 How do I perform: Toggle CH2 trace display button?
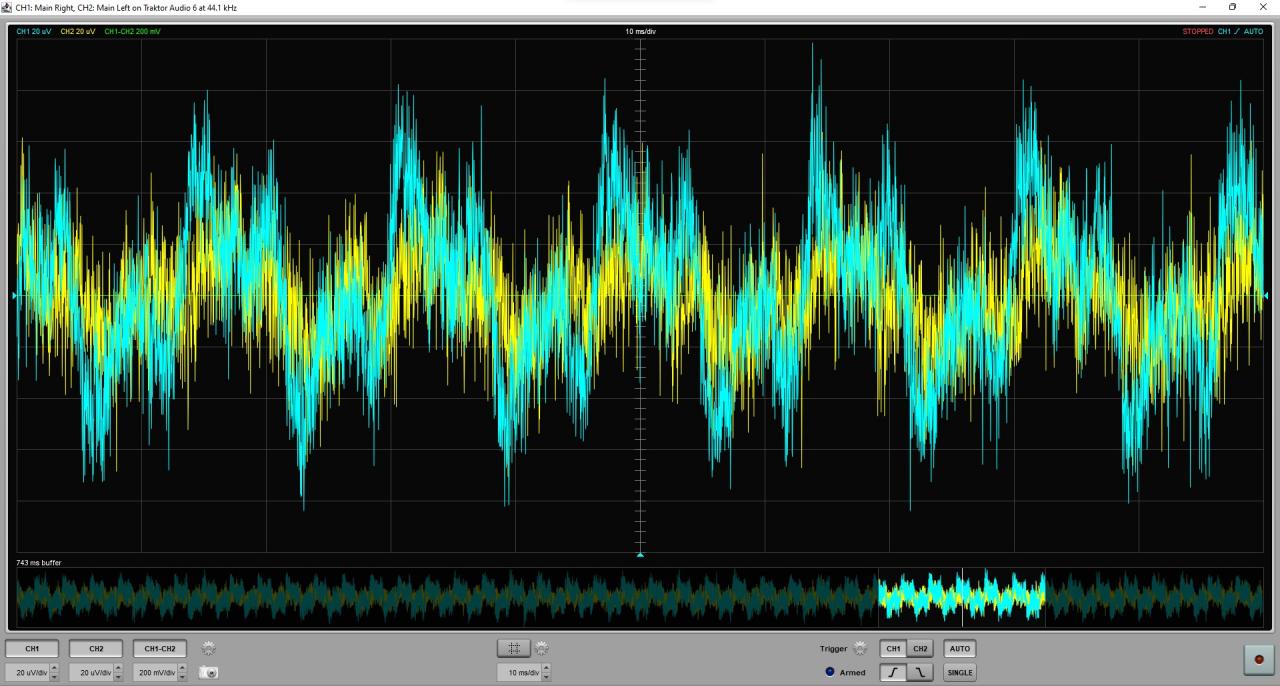pyautogui.click(x=96, y=649)
